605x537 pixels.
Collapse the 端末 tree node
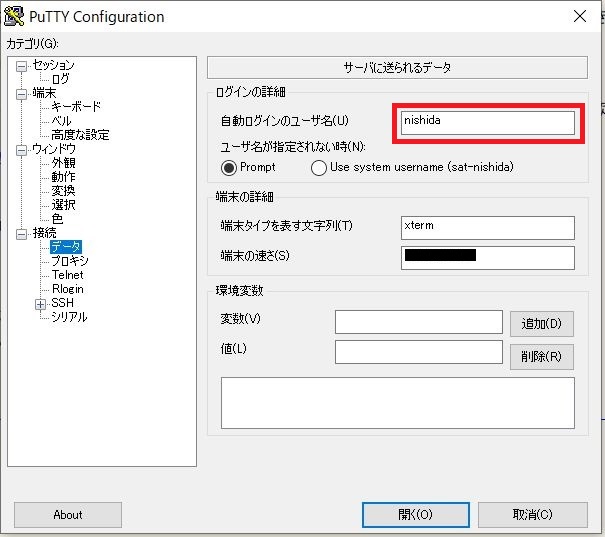click(21, 94)
